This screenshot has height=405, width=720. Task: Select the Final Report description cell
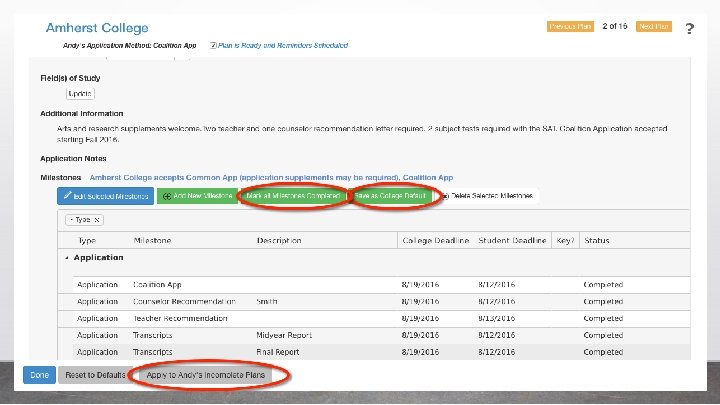(x=277, y=352)
